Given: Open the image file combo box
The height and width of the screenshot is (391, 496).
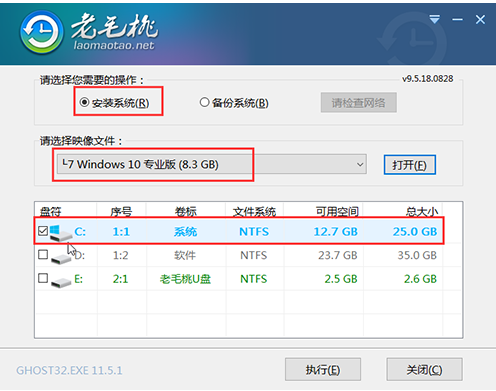Looking at the screenshot, I should coord(212,164).
